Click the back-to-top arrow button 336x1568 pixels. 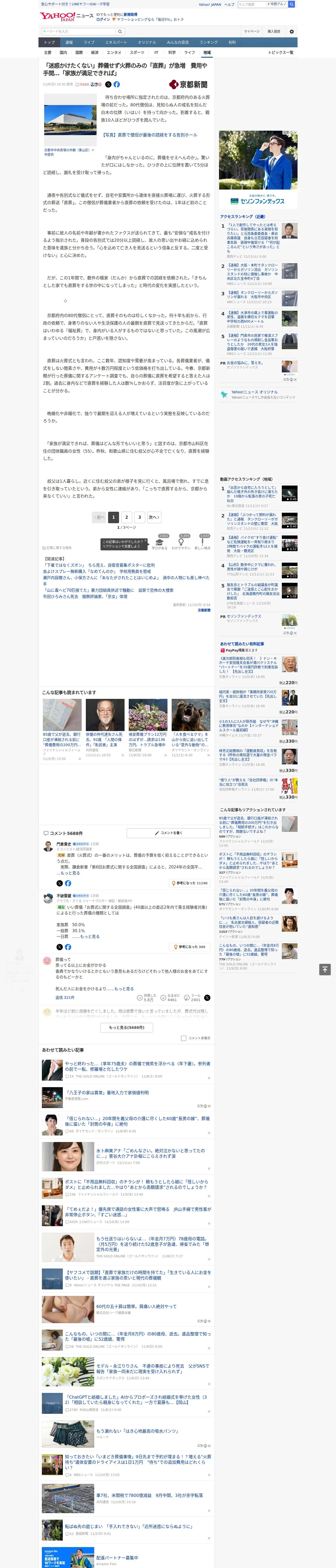(325, 969)
